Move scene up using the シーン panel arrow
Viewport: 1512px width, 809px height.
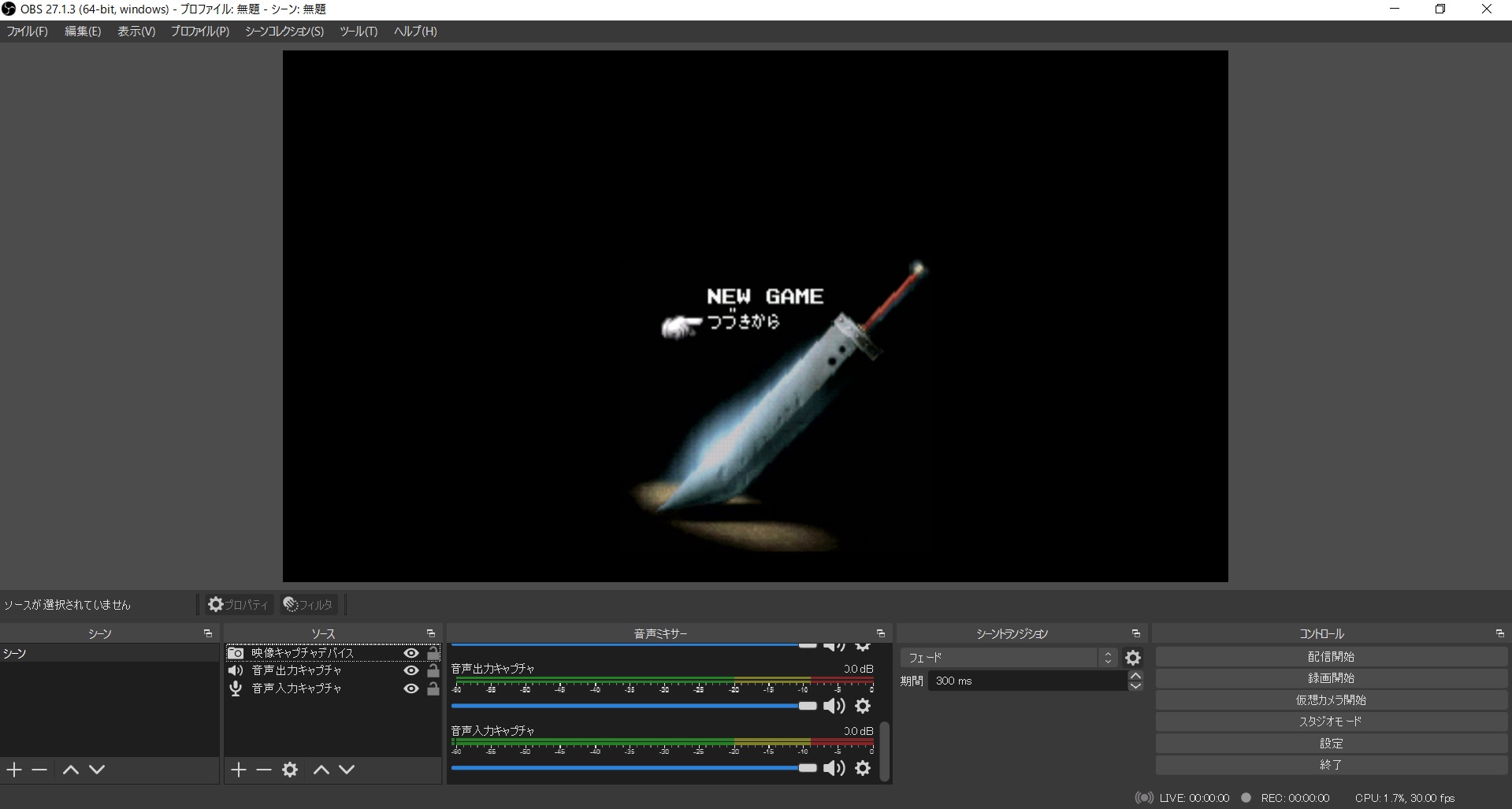[x=71, y=770]
